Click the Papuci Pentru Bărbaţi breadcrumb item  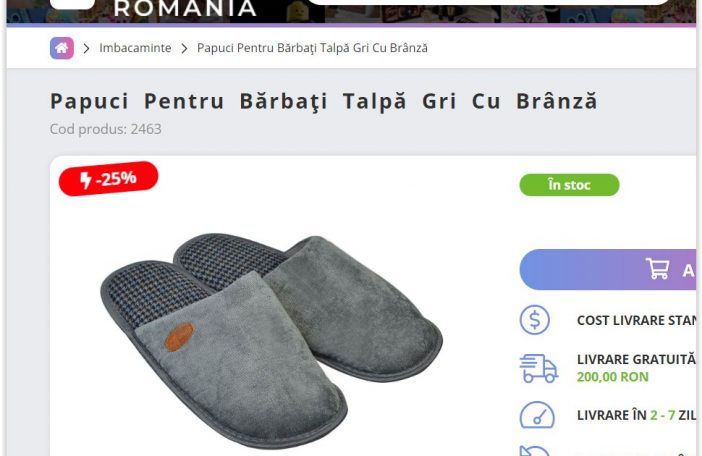click(x=312, y=48)
